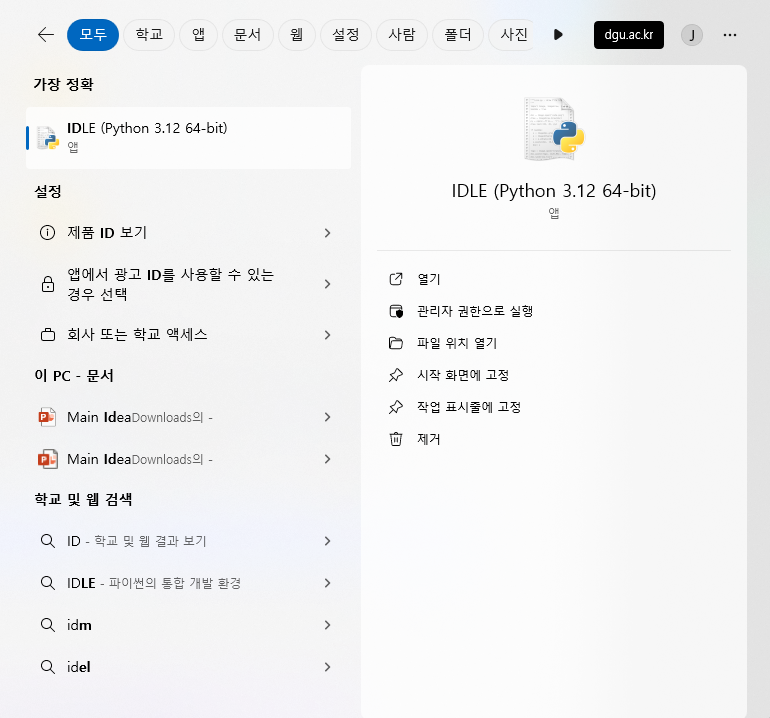
Task: Expand the idm suggestion chevron
Action: click(328, 625)
